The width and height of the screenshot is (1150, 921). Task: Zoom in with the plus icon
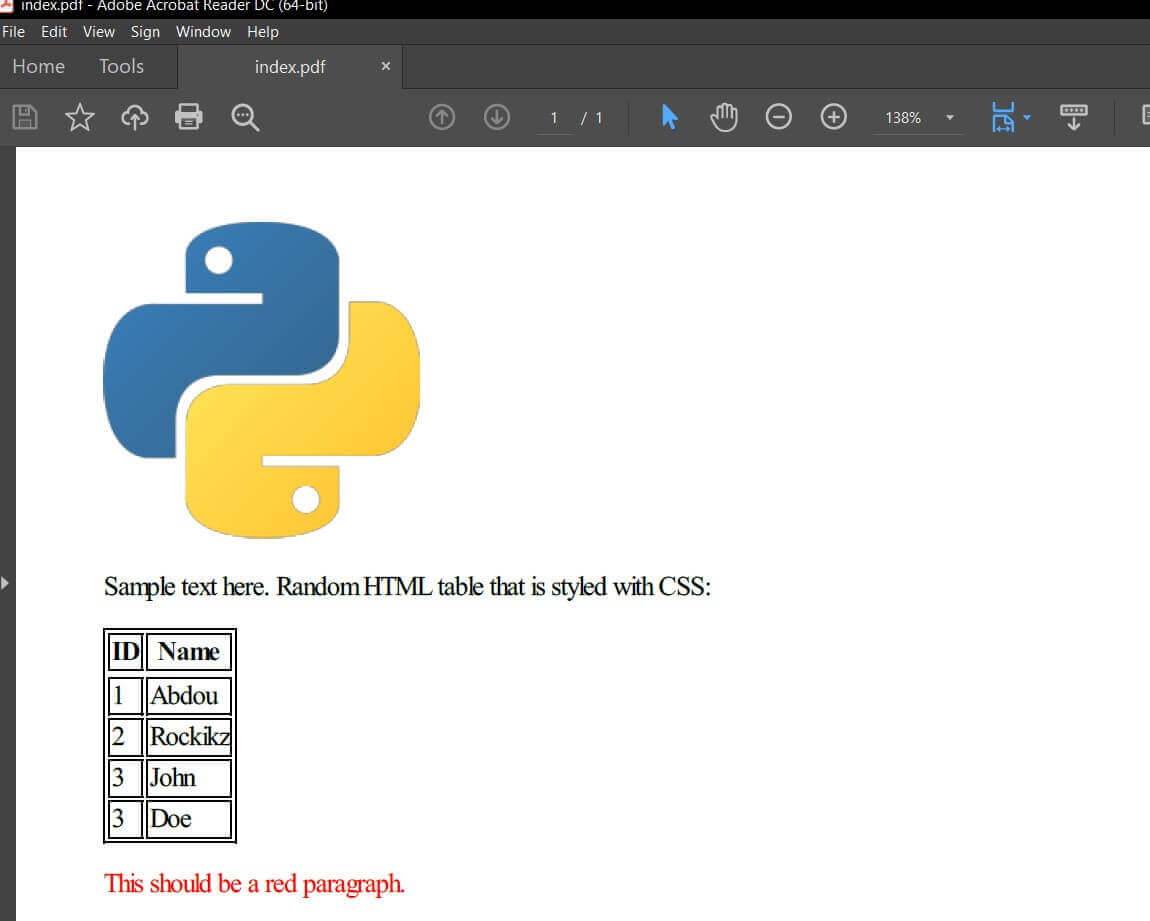tap(833, 117)
